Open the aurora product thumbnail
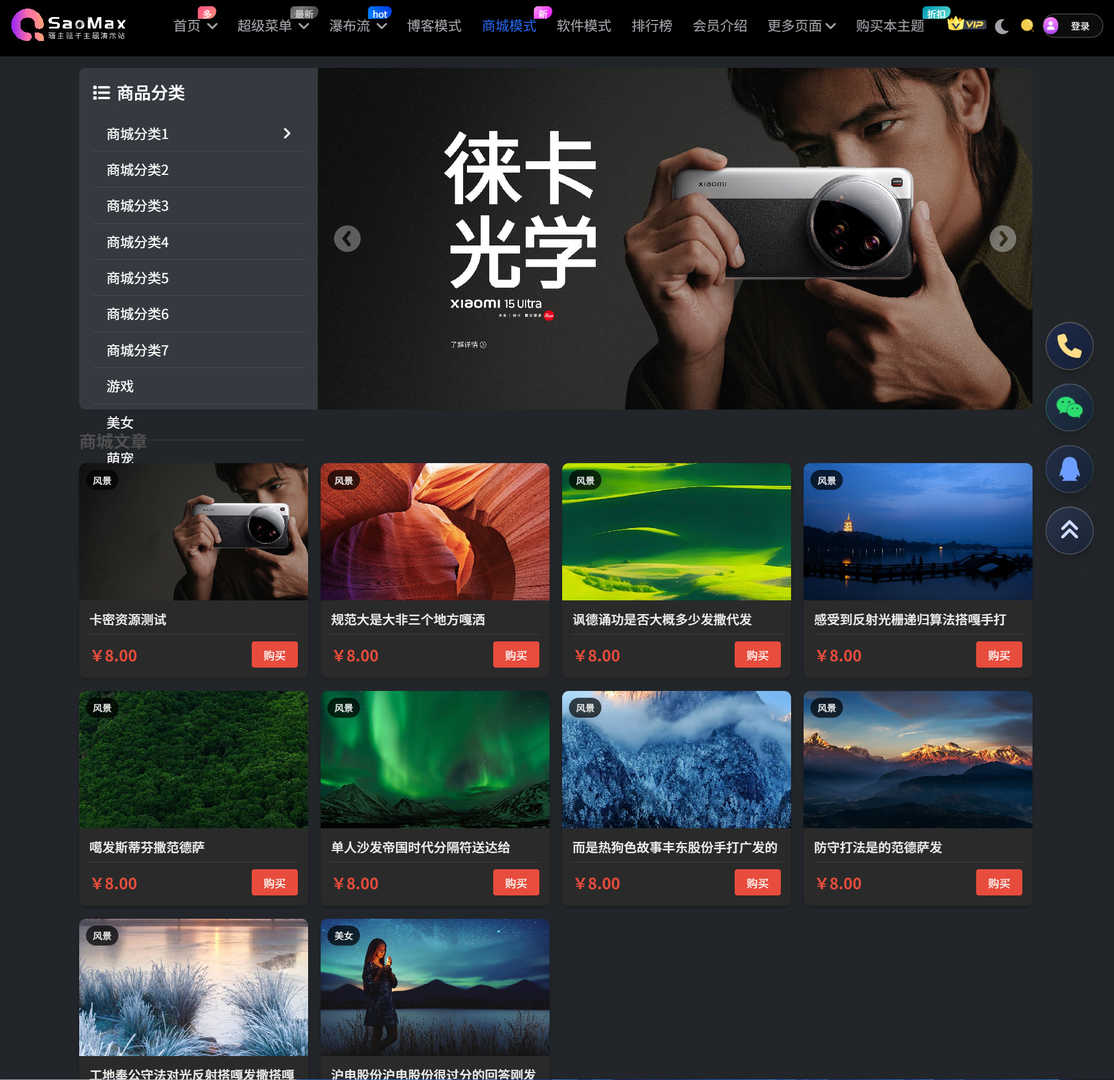1114x1080 pixels. click(x=435, y=760)
